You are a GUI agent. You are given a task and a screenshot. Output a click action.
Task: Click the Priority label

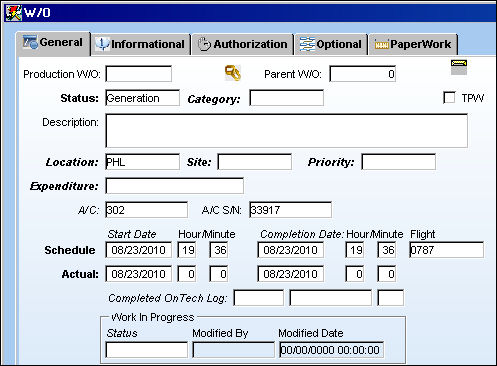click(331, 162)
